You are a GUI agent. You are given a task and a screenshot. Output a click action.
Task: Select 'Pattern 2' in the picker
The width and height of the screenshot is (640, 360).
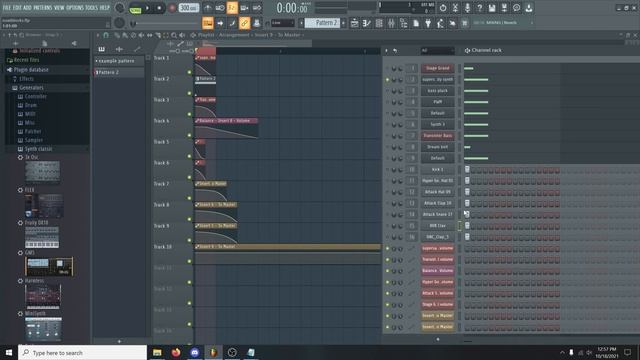119,72
